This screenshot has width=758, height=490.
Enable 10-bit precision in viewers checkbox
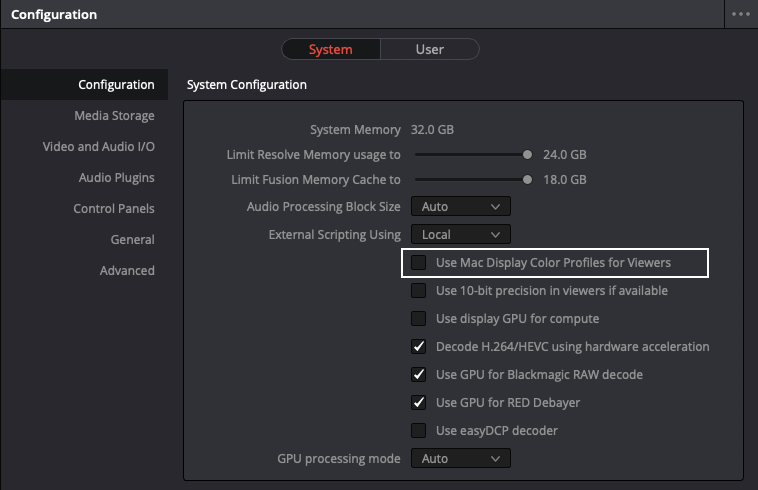click(419, 290)
